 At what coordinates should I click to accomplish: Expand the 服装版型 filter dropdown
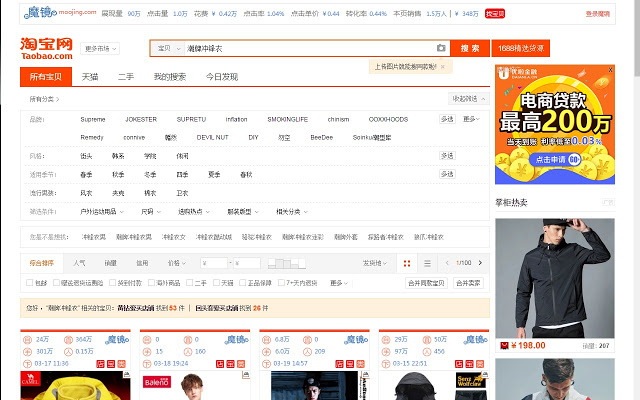243,211
